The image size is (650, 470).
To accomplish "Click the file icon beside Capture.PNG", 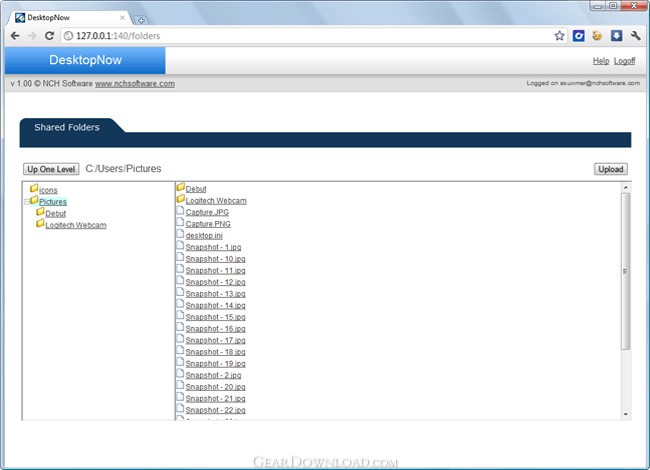I will click(180, 222).
